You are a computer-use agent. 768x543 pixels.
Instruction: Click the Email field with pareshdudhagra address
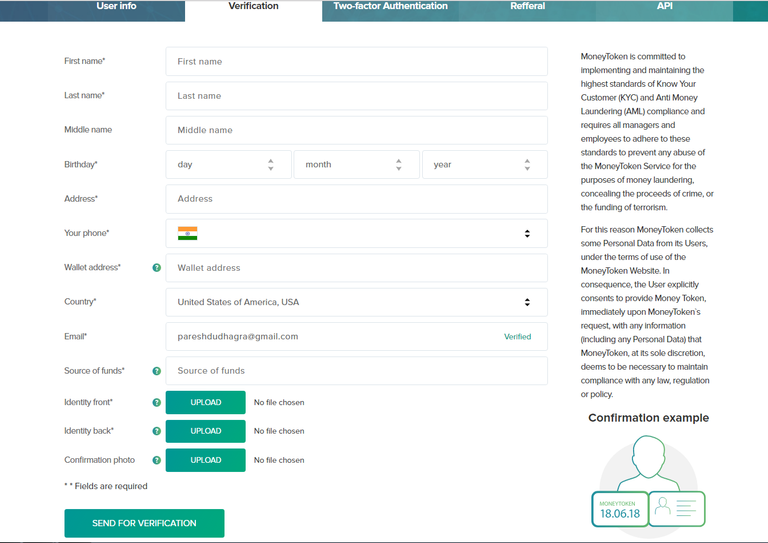[x=357, y=336]
